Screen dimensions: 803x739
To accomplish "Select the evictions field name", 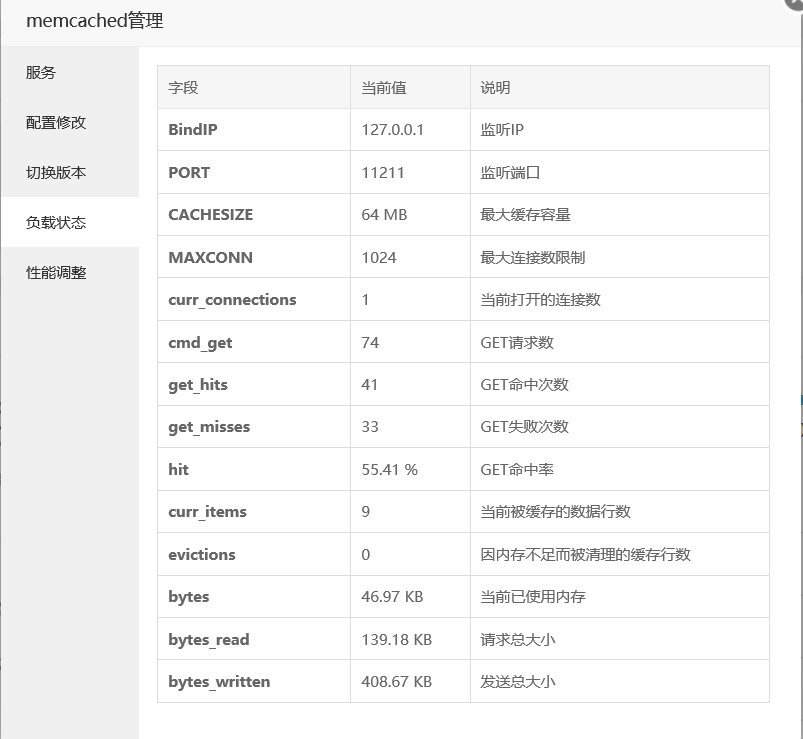I will (202, 555).
